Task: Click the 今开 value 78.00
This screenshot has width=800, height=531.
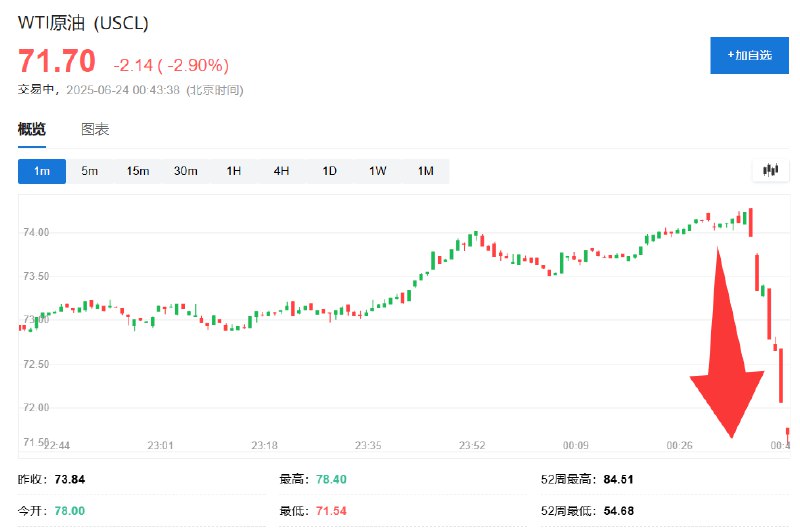Action: coord(70,511)
